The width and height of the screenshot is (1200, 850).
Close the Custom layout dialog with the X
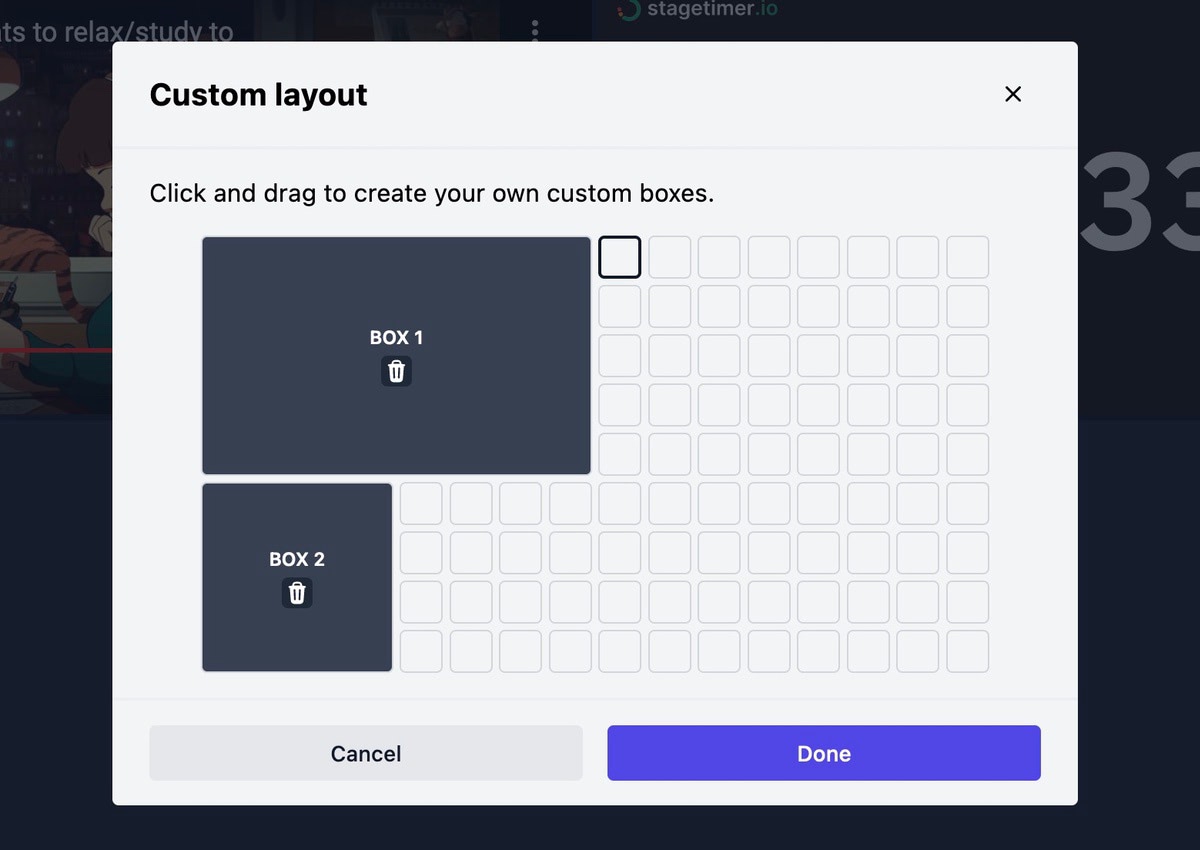pos(1013,94)
